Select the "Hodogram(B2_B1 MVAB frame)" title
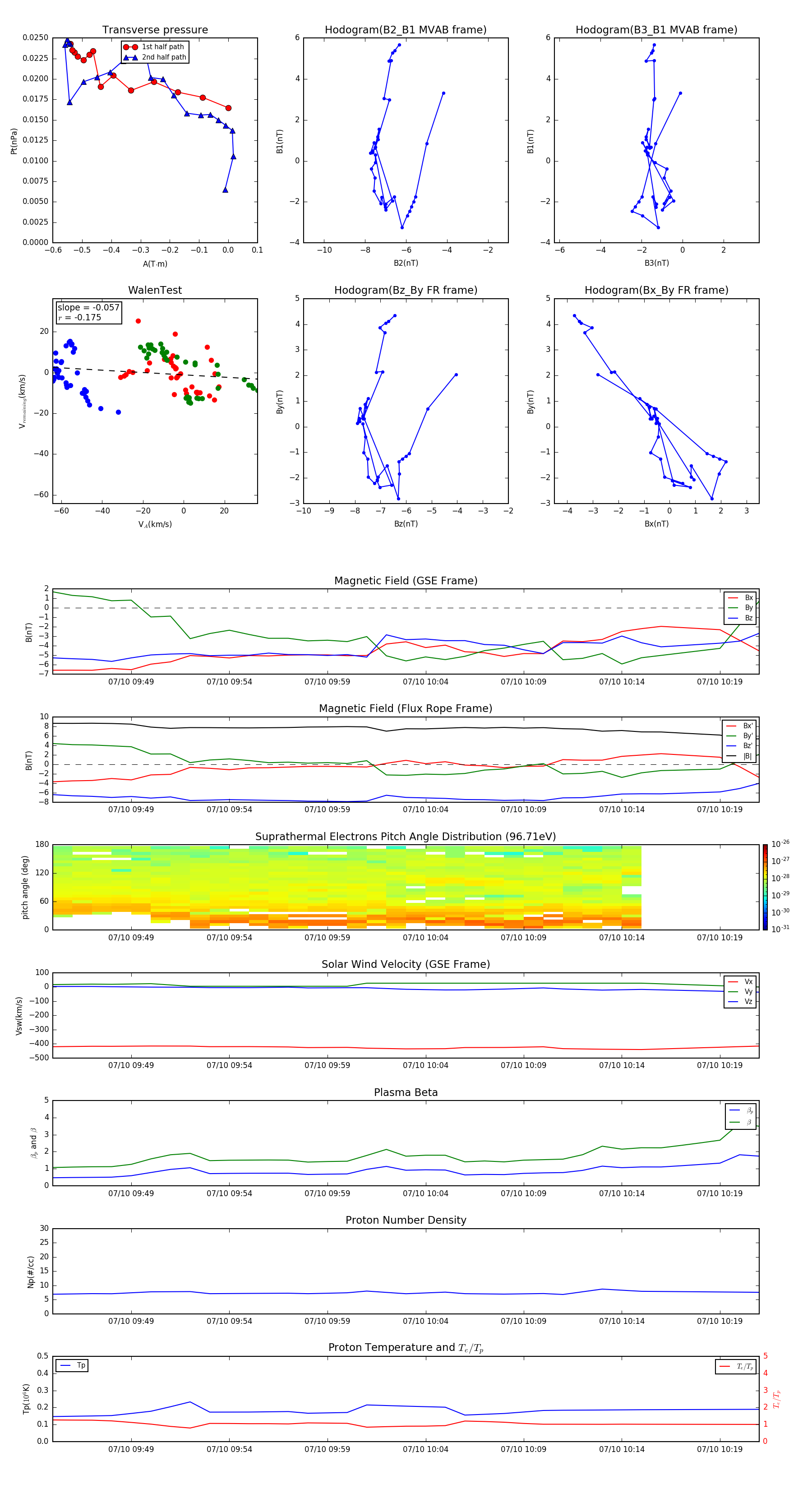 (x=406, y=30)
